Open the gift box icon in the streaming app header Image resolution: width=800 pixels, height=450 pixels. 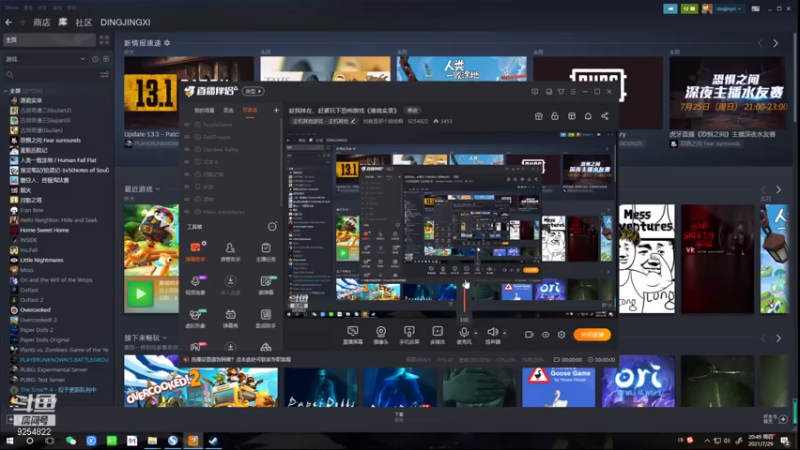tap(539, 116)
